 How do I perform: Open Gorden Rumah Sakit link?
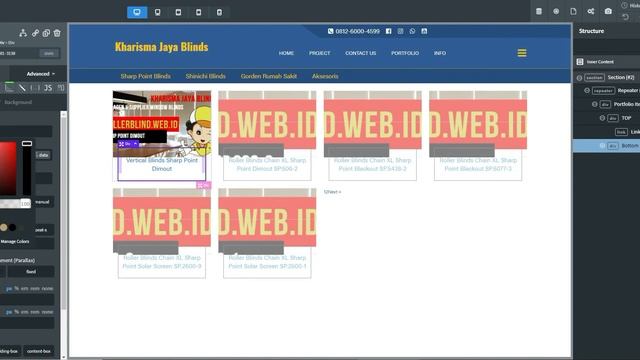pos(269,76)
